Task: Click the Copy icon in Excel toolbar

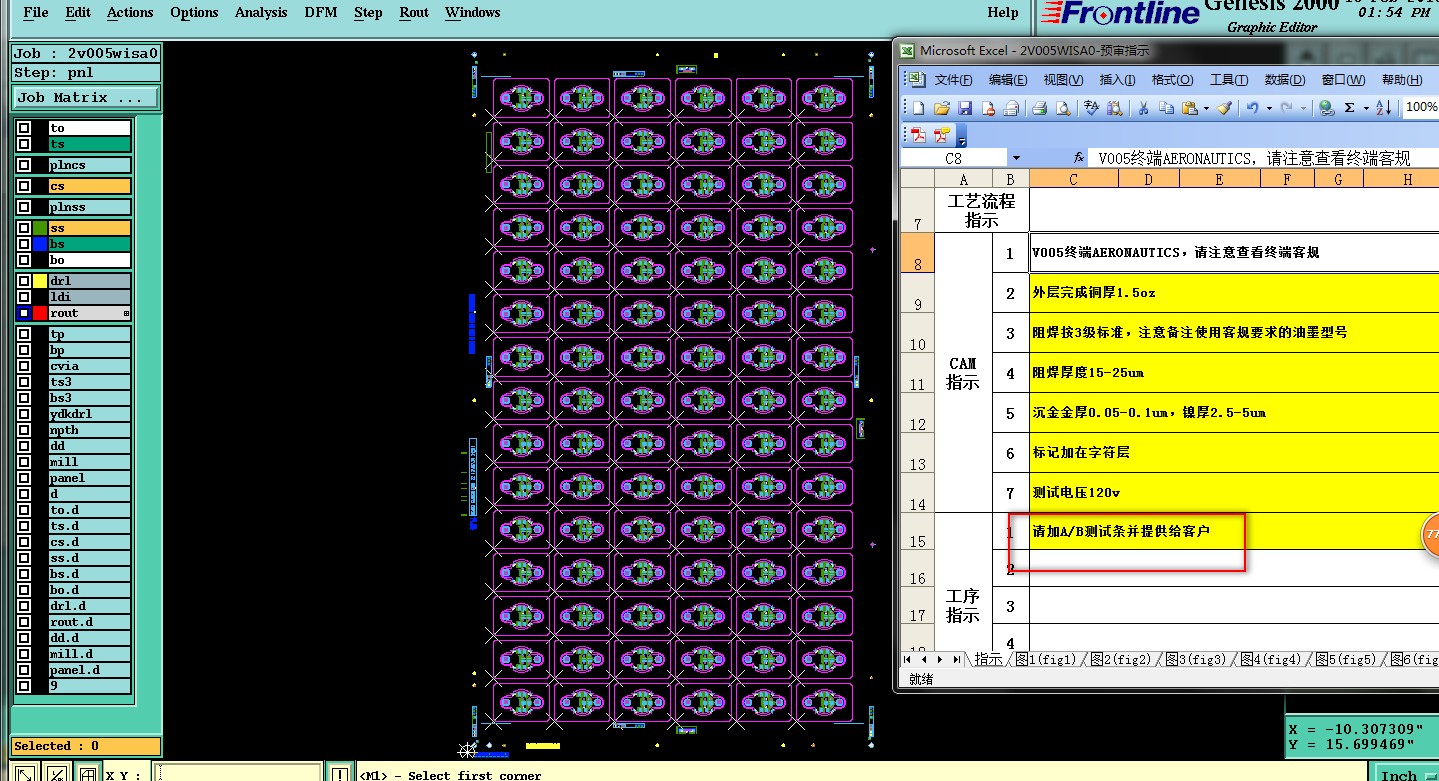Action: (x=1166, y=108)
